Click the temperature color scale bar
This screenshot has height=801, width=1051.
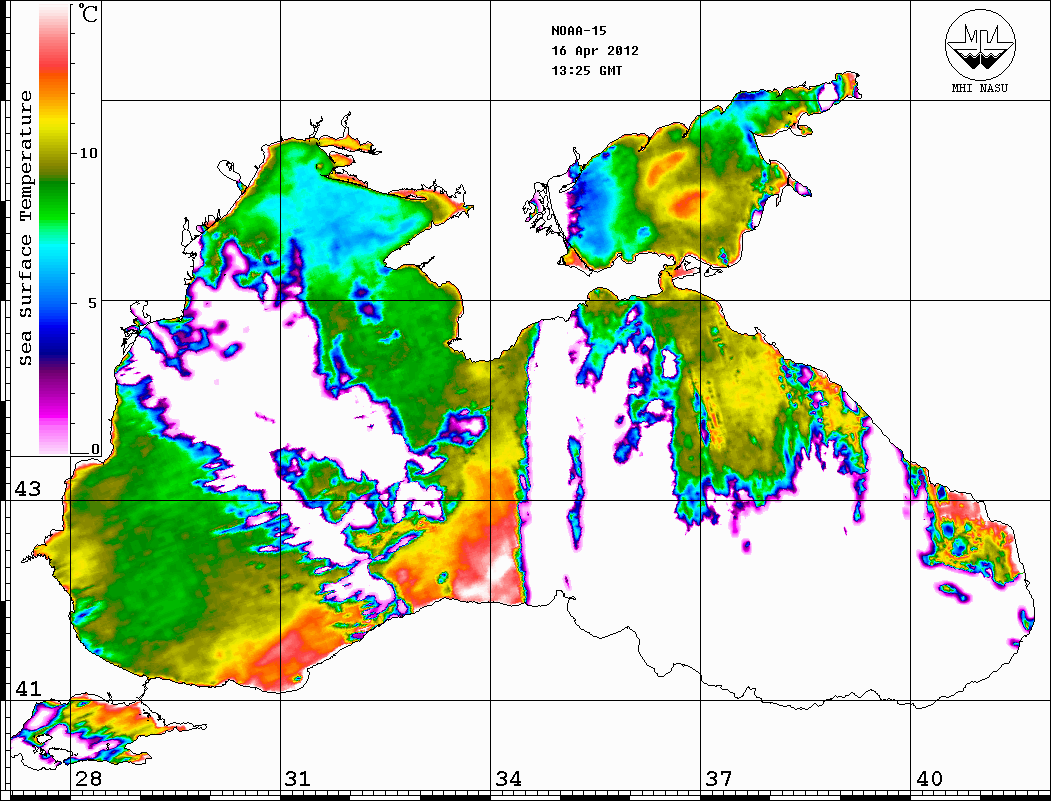(54, 229)
